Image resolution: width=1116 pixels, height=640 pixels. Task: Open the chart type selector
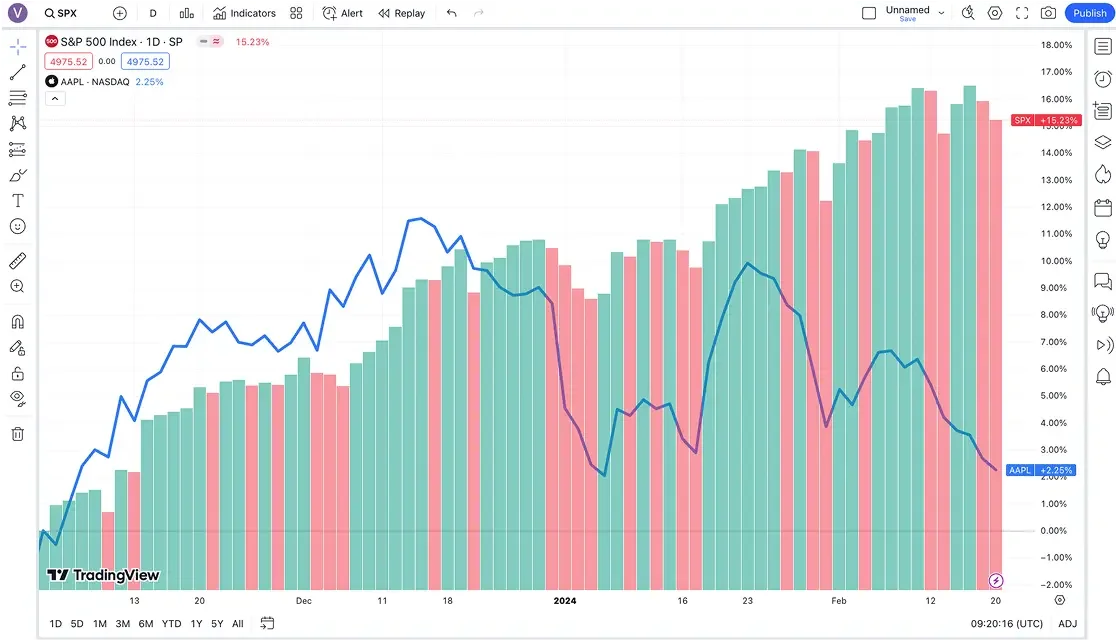click(x=186, y=13)
